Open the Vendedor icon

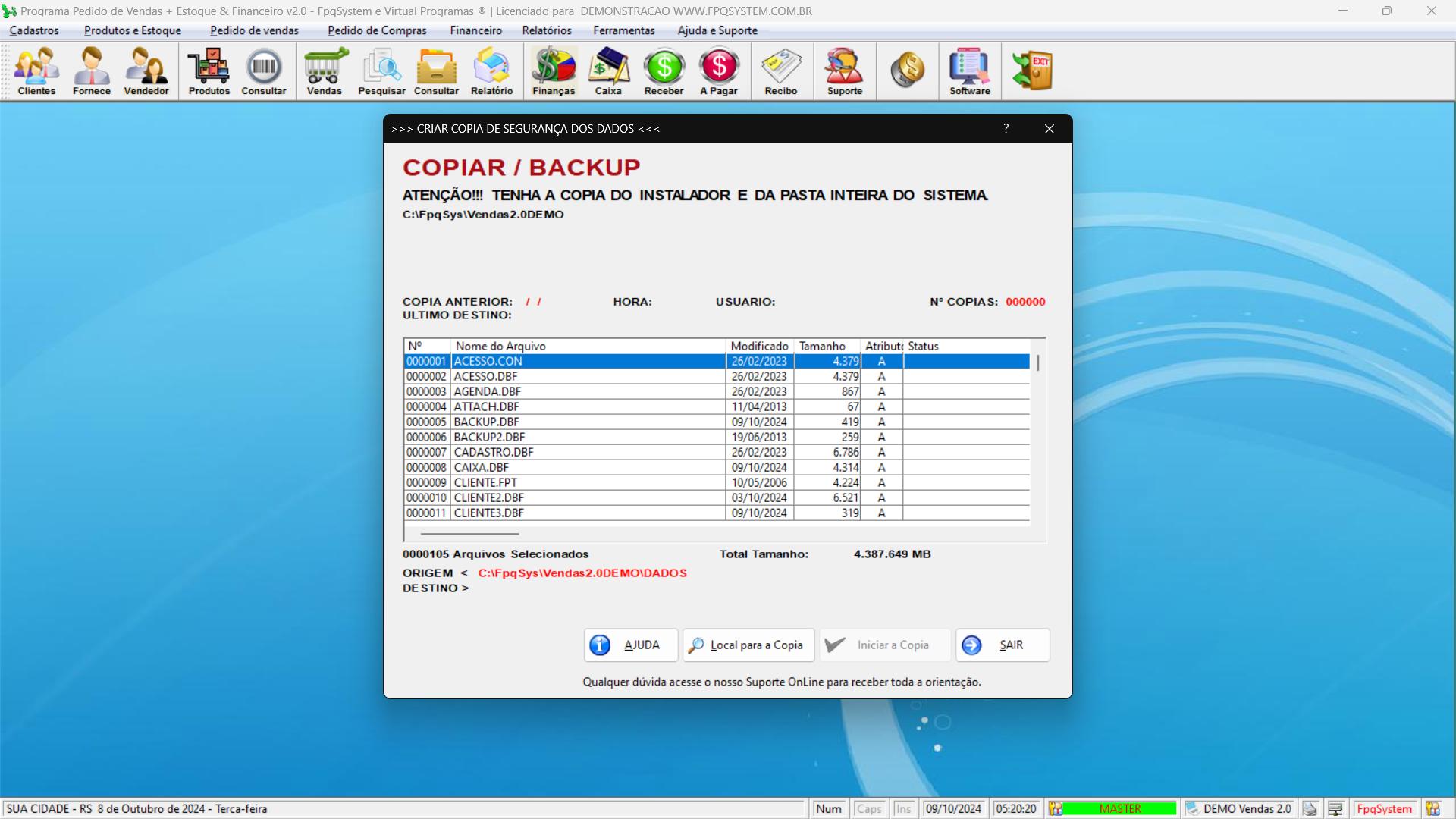click(146, 71)
